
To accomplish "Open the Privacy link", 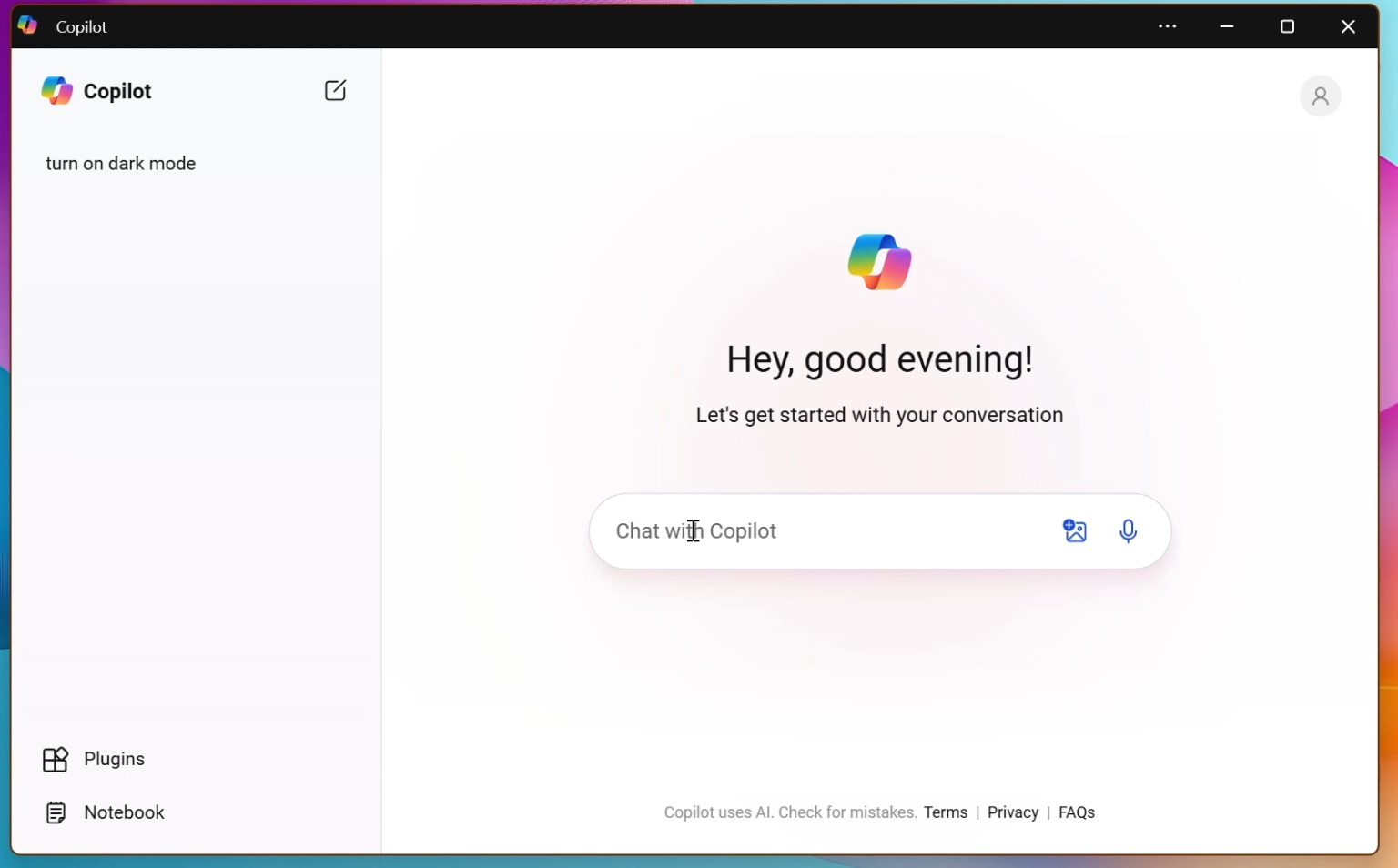I will (x=1013, y=812).
